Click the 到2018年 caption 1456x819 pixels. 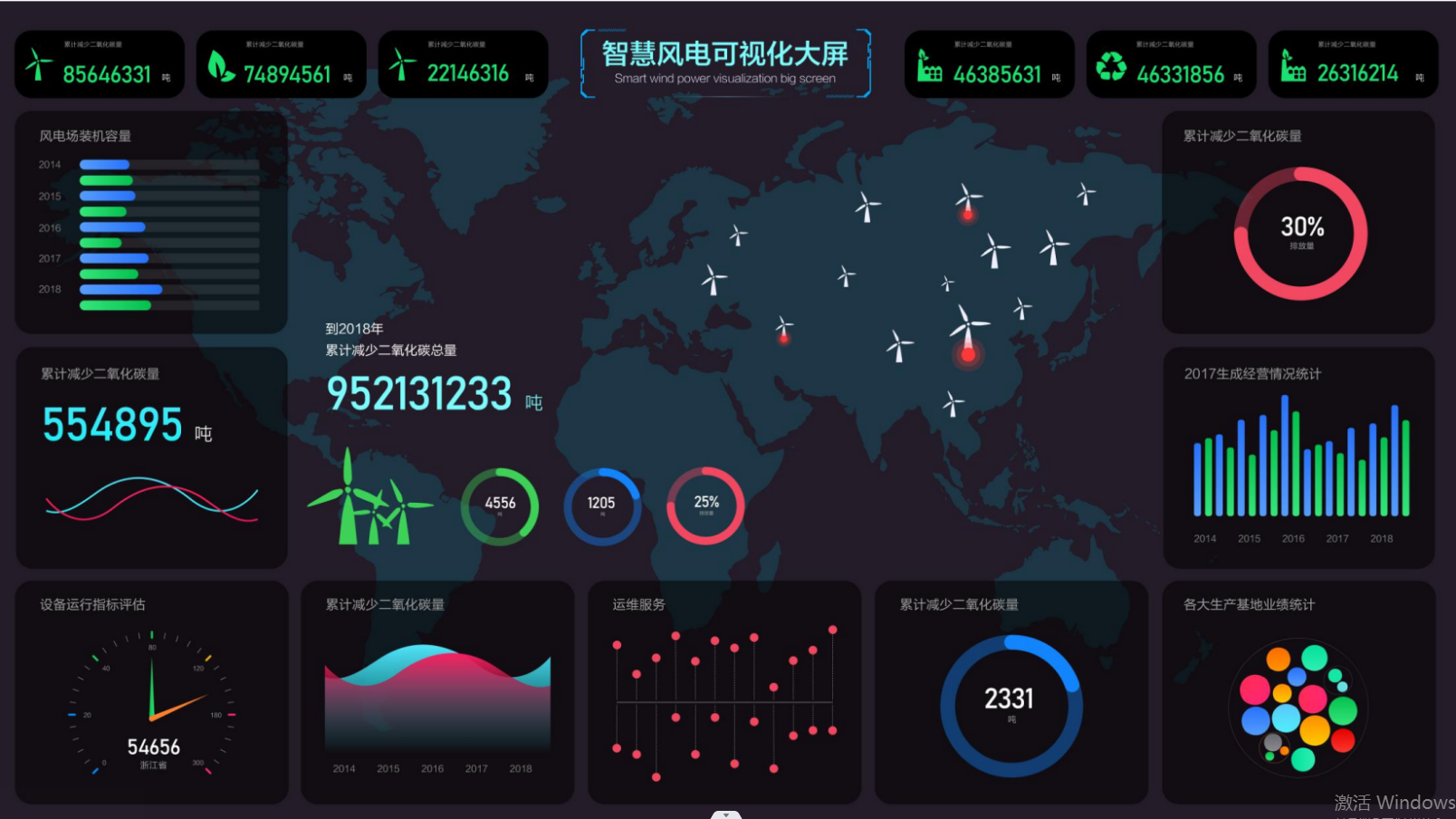click(x=354, y=329)
